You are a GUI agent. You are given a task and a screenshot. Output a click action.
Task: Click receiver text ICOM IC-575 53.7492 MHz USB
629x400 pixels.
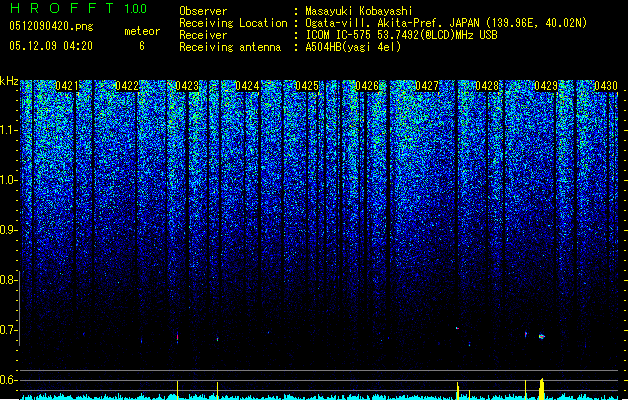(401, 35)
